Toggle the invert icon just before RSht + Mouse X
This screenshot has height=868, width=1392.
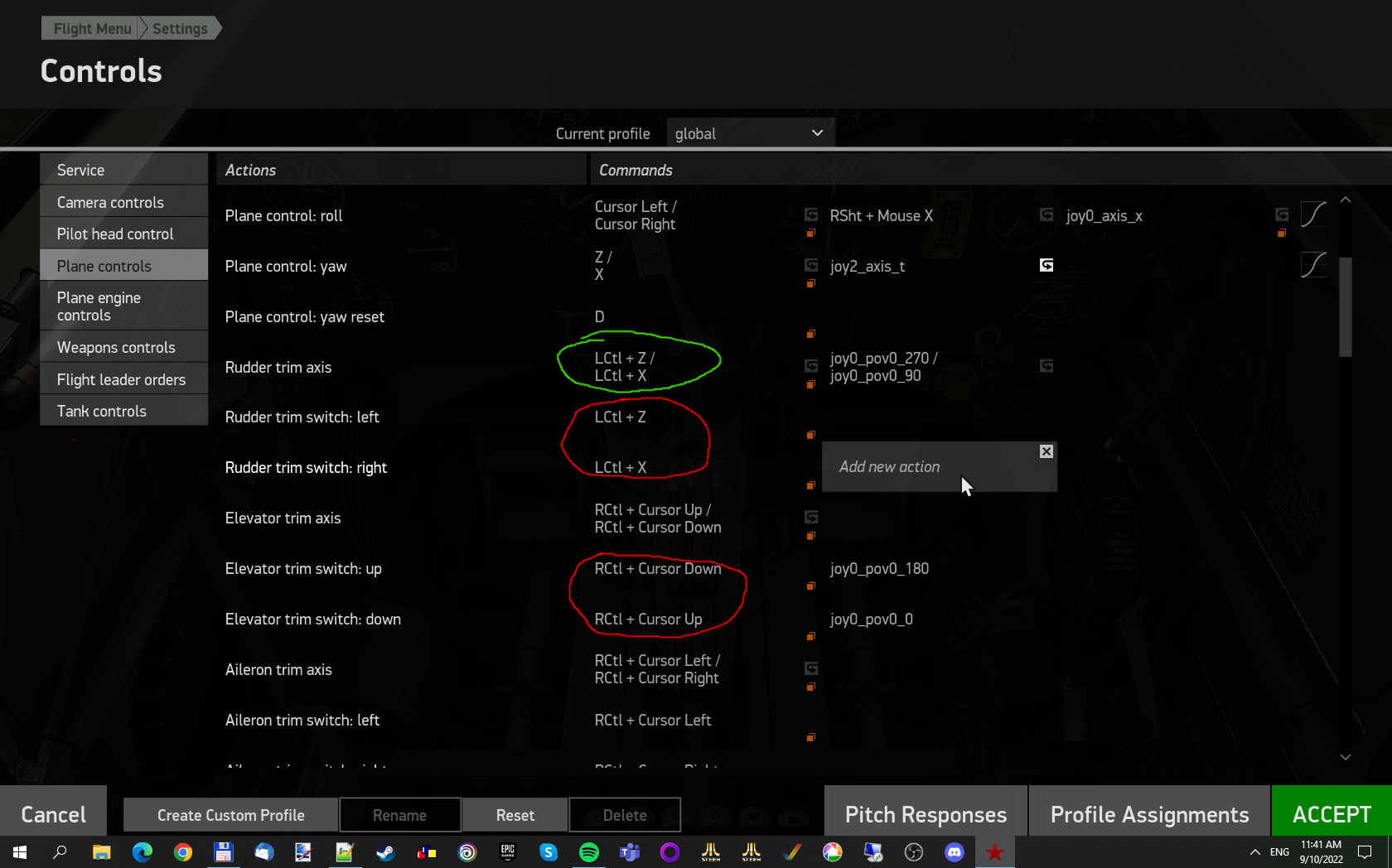click(811, 215)
